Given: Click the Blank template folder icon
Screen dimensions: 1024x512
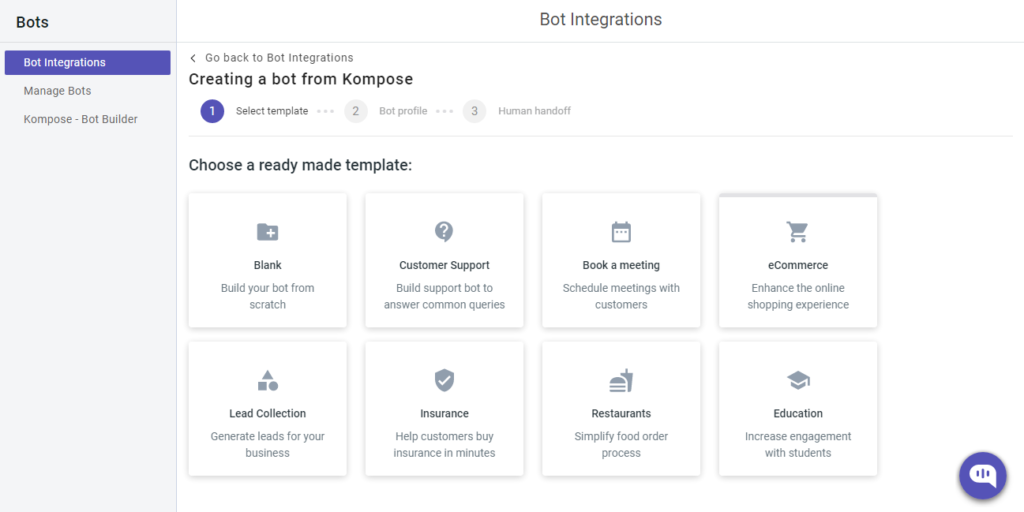Looking at the screenshot, I should click(x=268, y=232).
